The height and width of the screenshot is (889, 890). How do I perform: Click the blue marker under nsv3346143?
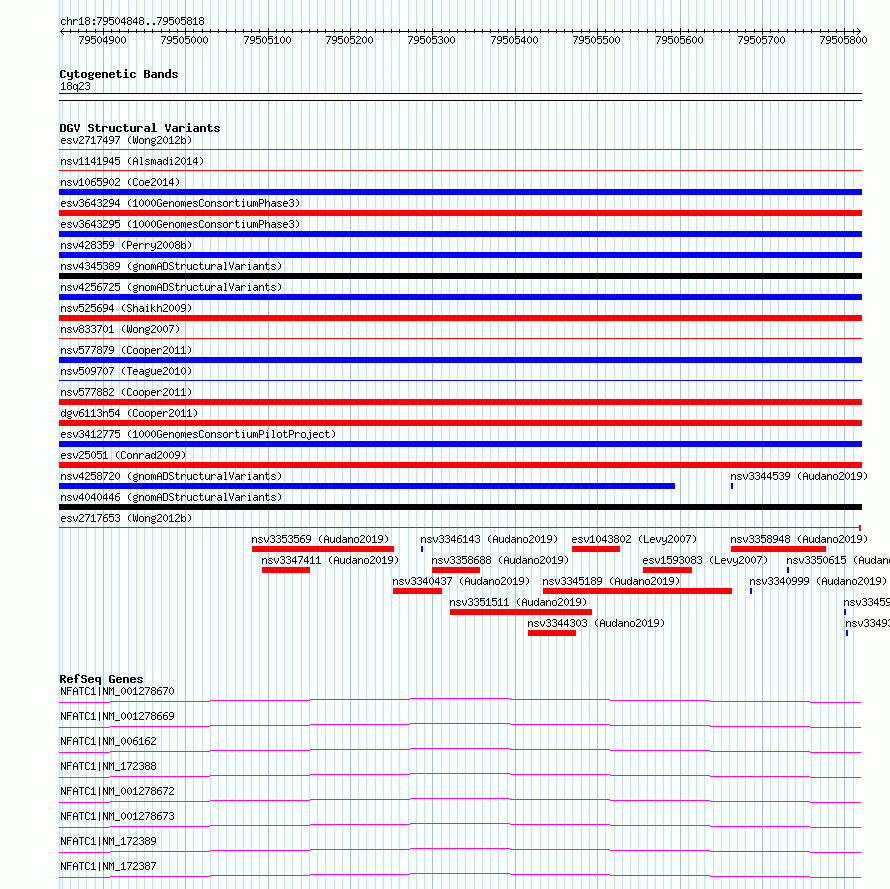coord(422,549)
